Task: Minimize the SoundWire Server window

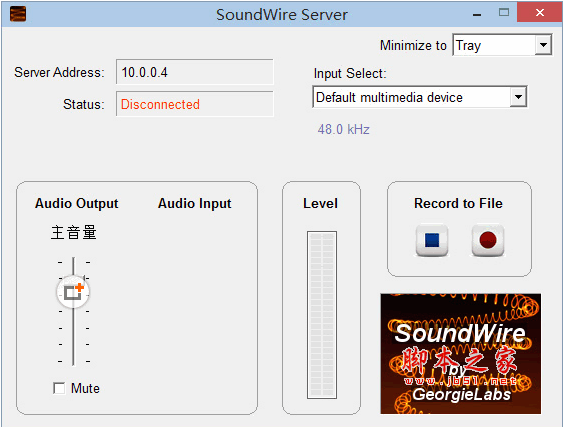Action: click(x=477, y=14)
